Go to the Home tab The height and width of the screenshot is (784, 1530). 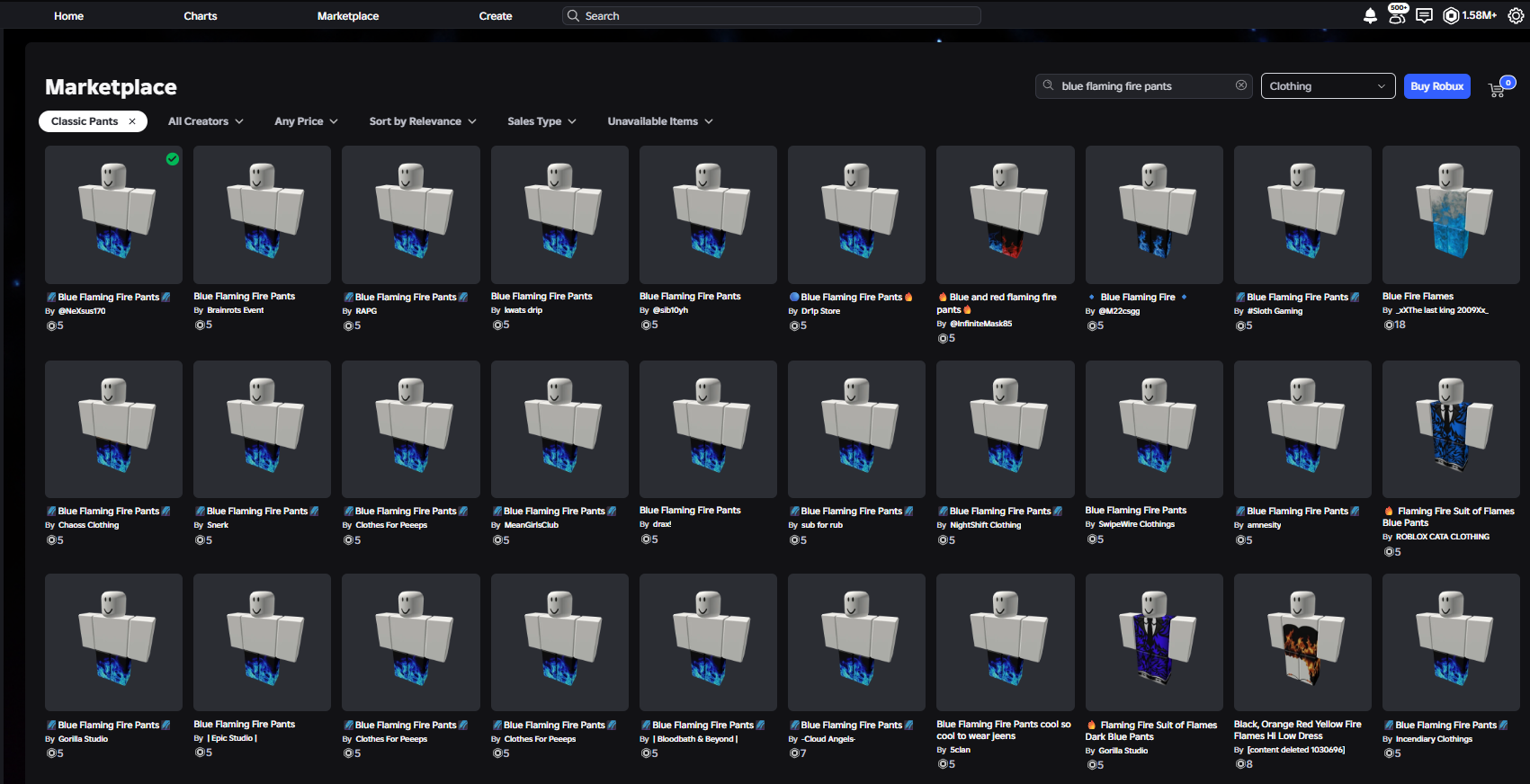coord(68,15)
